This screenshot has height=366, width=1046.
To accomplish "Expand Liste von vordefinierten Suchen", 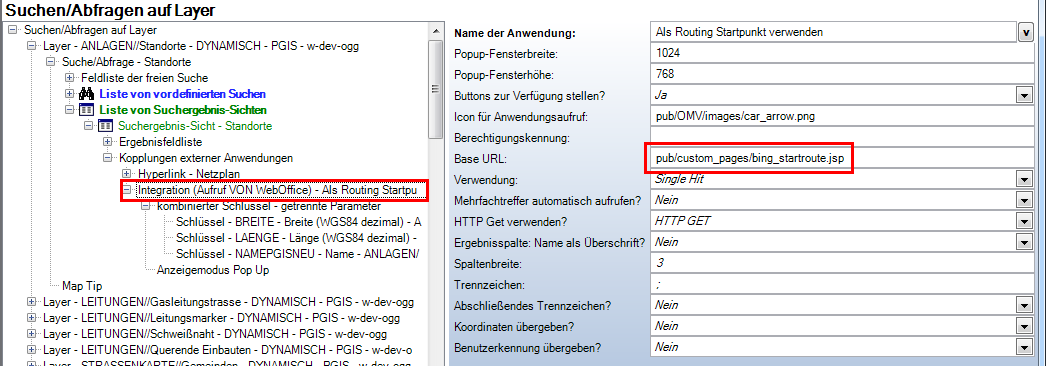I will click(69, 94).
